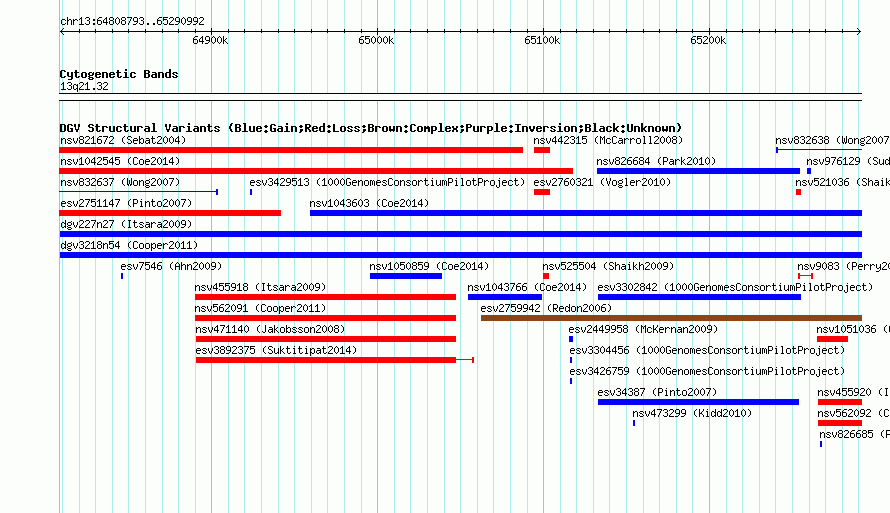
Task: Click the red nsv442315 loss bar
Action: (542, 150)
